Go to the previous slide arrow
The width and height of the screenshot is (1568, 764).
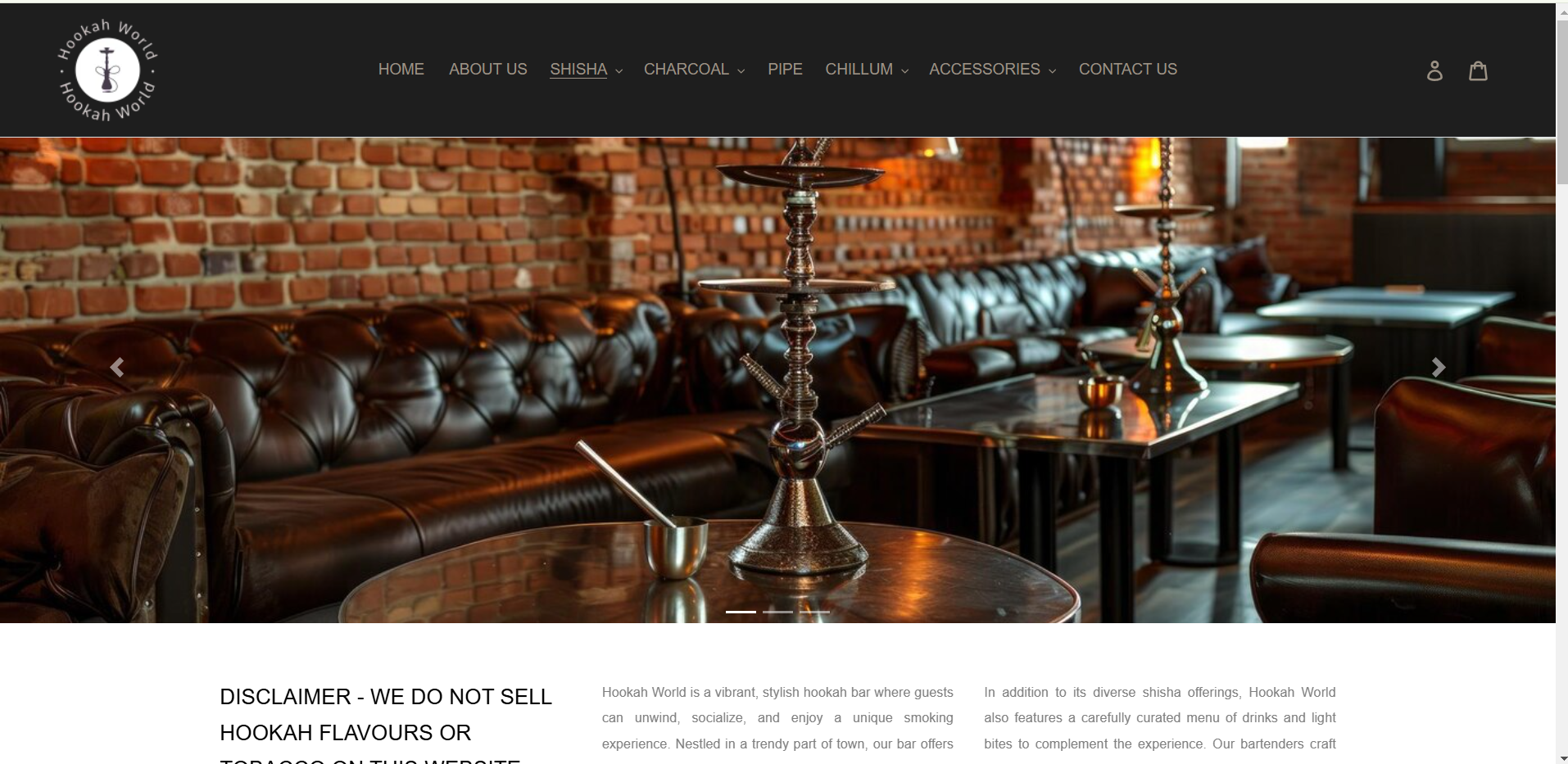pyautogui.click(x=117, y=368)
